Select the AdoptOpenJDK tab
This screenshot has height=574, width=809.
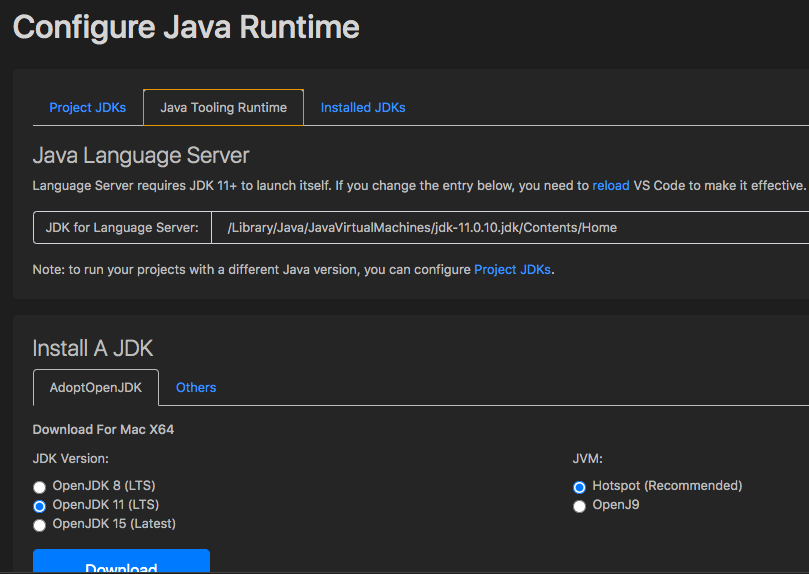pyautogui.click(x=95, y=388)
